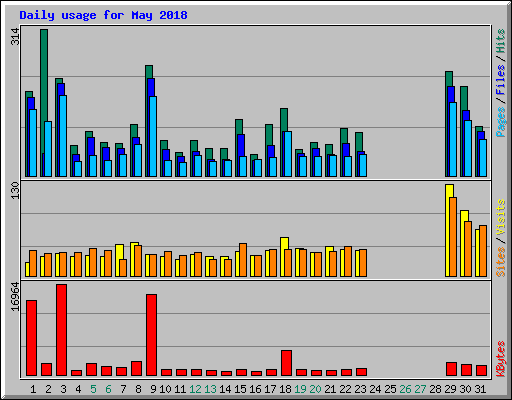Click day label 23 on the x-axis

360,389
